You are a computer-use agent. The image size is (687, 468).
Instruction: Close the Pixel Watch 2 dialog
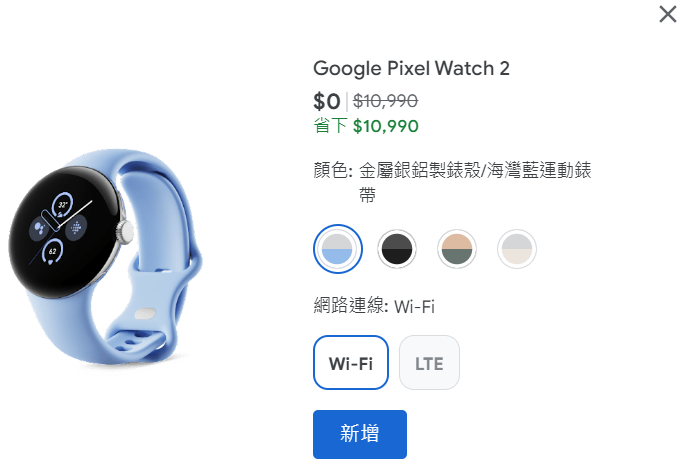[x=668, y=14]
